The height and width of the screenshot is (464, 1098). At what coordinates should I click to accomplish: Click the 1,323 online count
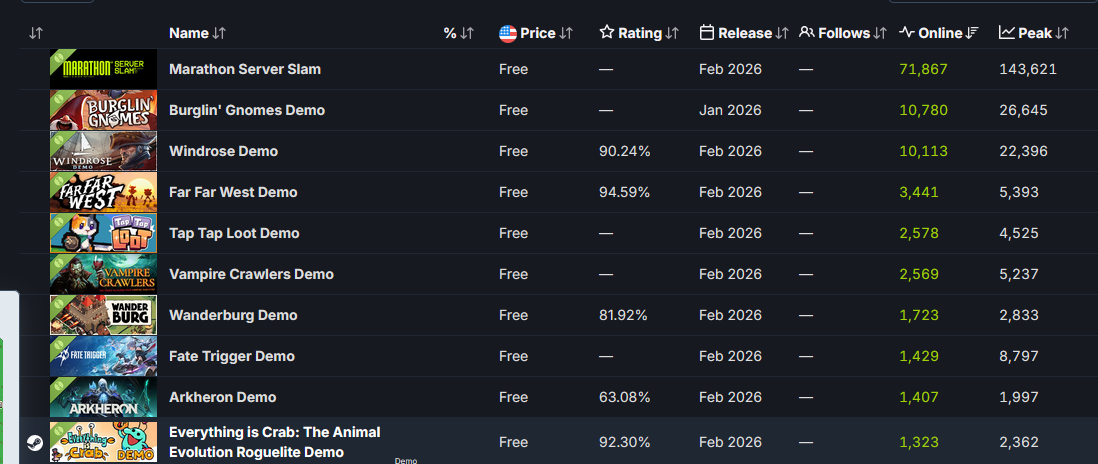[x=919, y=442]
